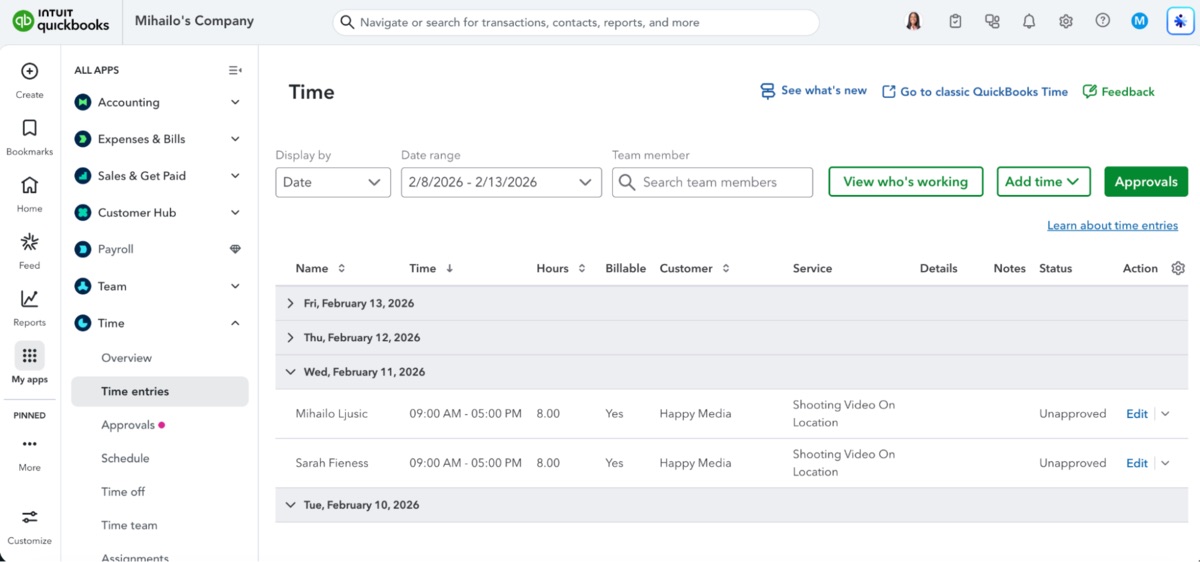Edit Sarah Fieness time entry
The width and height of the screenshot is (1200, 562).
pyautogui.click(x=1137, y=463)
